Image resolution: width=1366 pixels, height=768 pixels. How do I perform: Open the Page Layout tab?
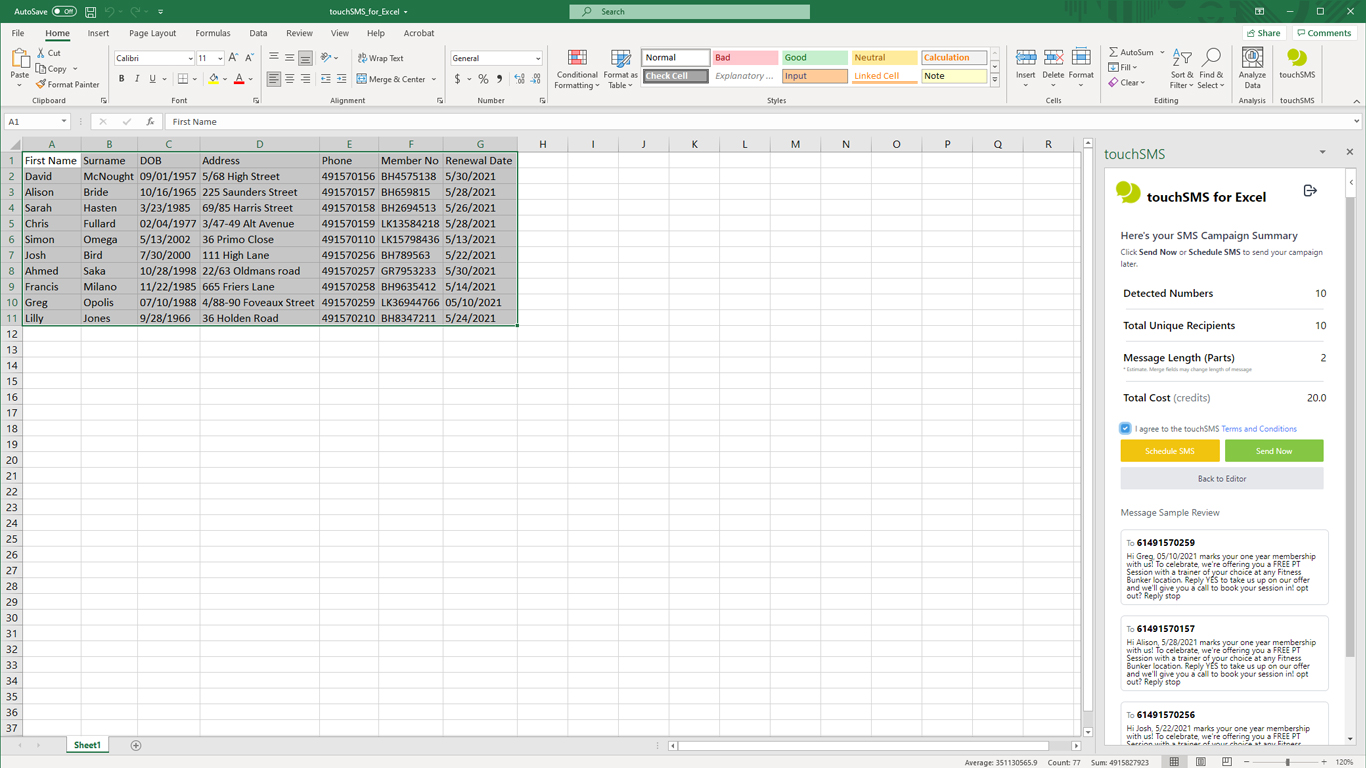tap(152, 33)
